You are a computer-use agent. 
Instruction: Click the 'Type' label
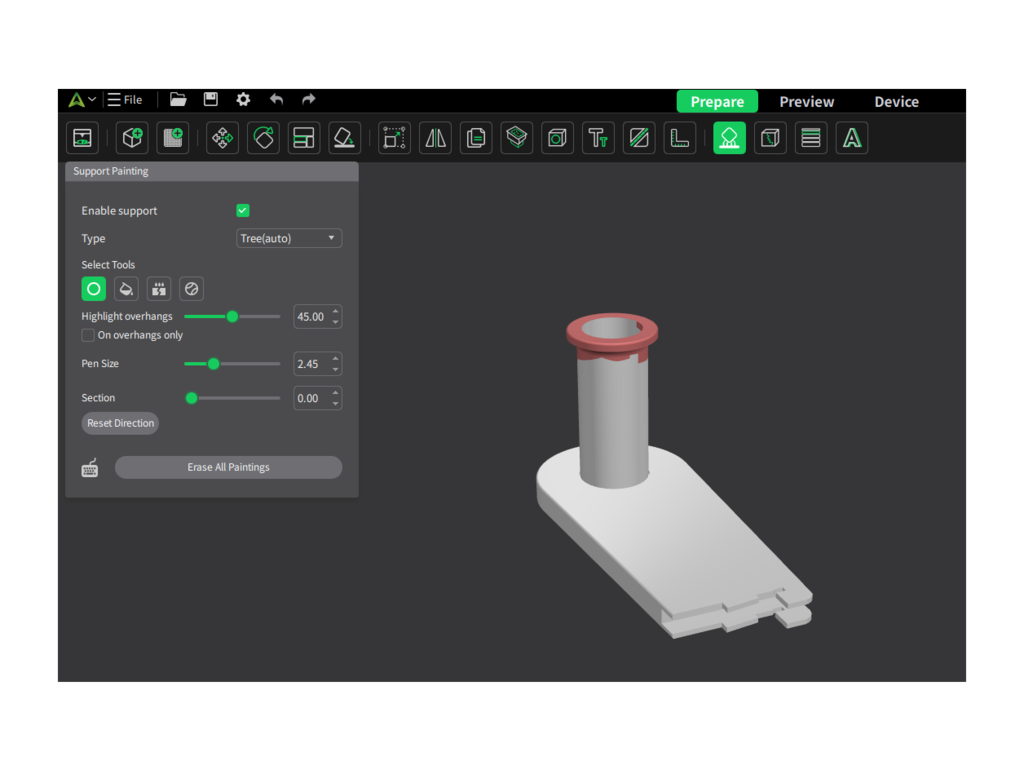(93, 238)
